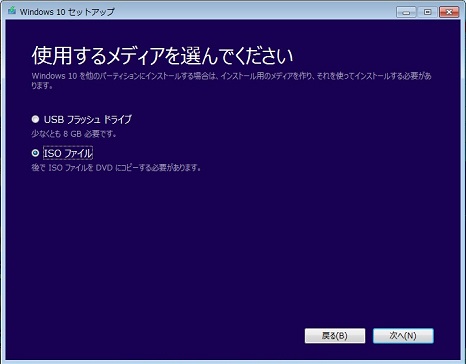
Task: Maximize the setup window
Action: 427,12
